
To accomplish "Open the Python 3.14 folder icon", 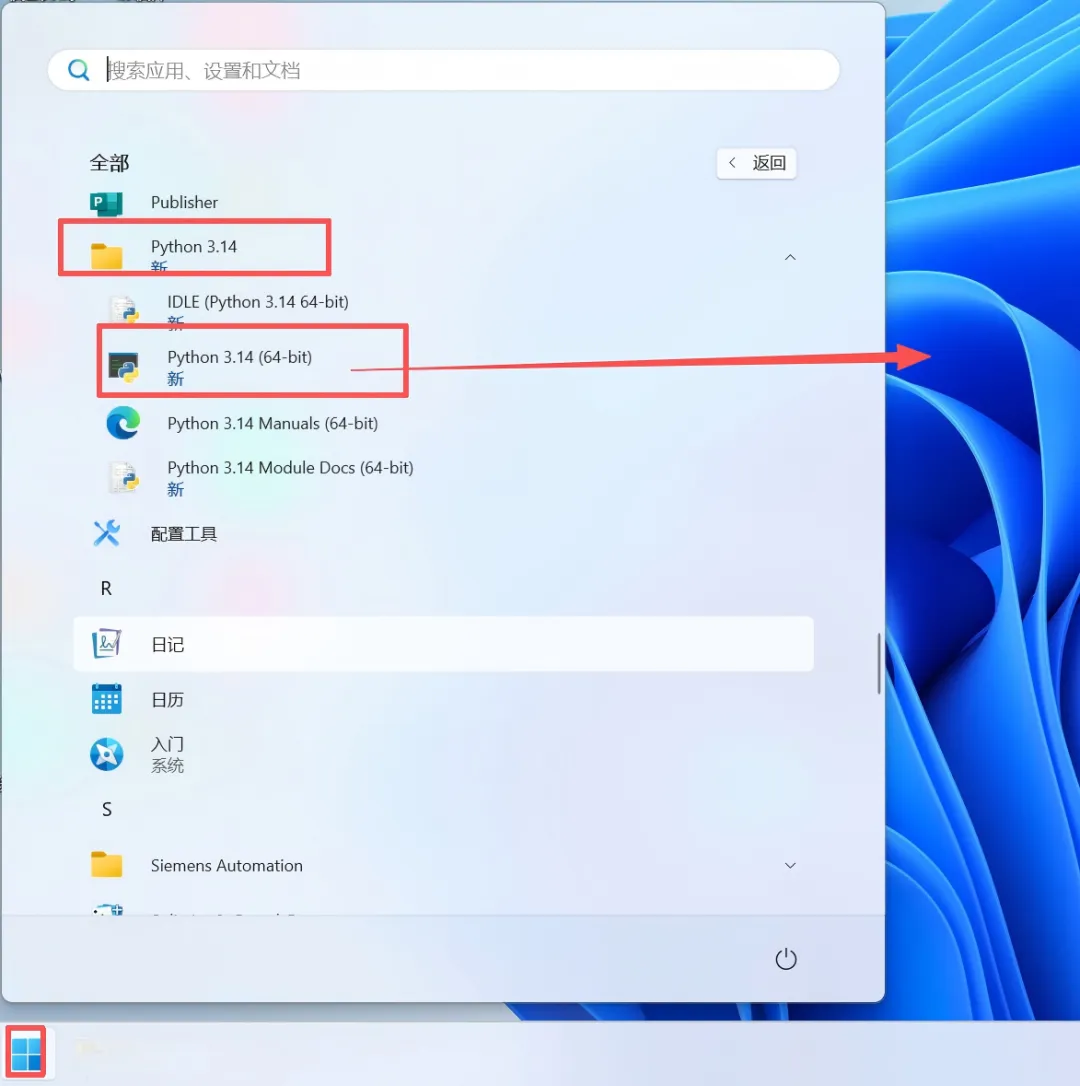I will point(106,256).
